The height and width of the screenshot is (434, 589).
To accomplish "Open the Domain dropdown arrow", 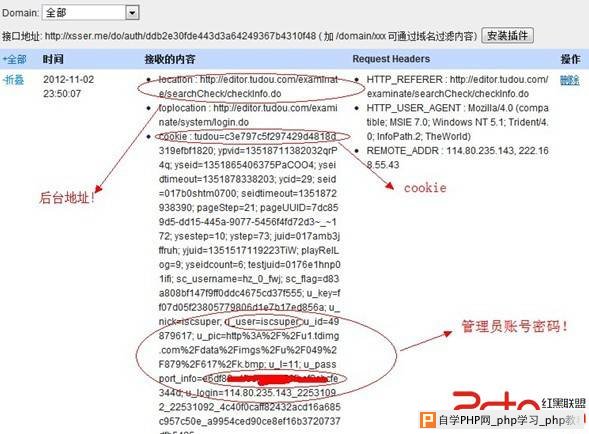I will coord(132,13).
